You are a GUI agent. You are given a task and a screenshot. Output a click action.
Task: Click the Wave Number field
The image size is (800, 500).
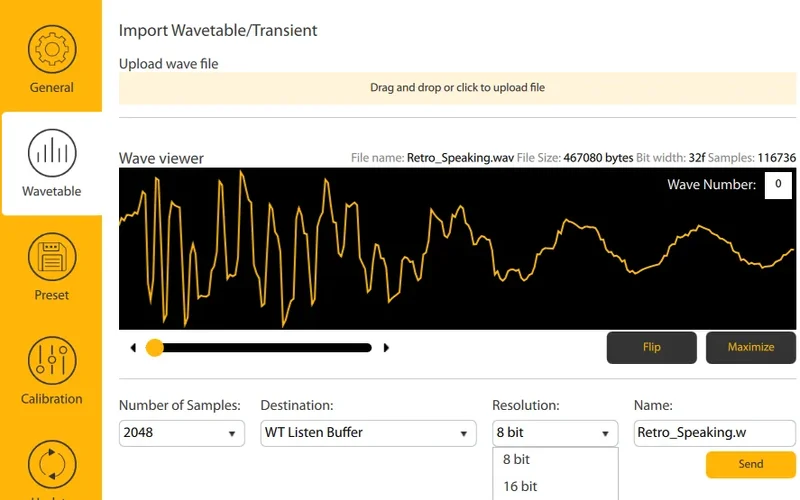[x=778, y=185]
